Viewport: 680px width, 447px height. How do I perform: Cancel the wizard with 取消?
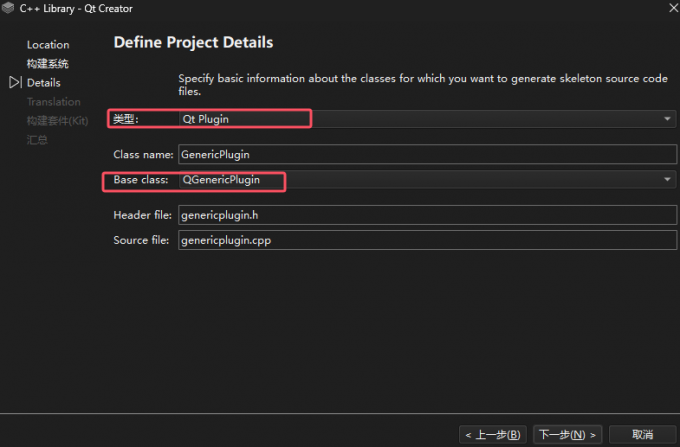click(x=643, y=434)
